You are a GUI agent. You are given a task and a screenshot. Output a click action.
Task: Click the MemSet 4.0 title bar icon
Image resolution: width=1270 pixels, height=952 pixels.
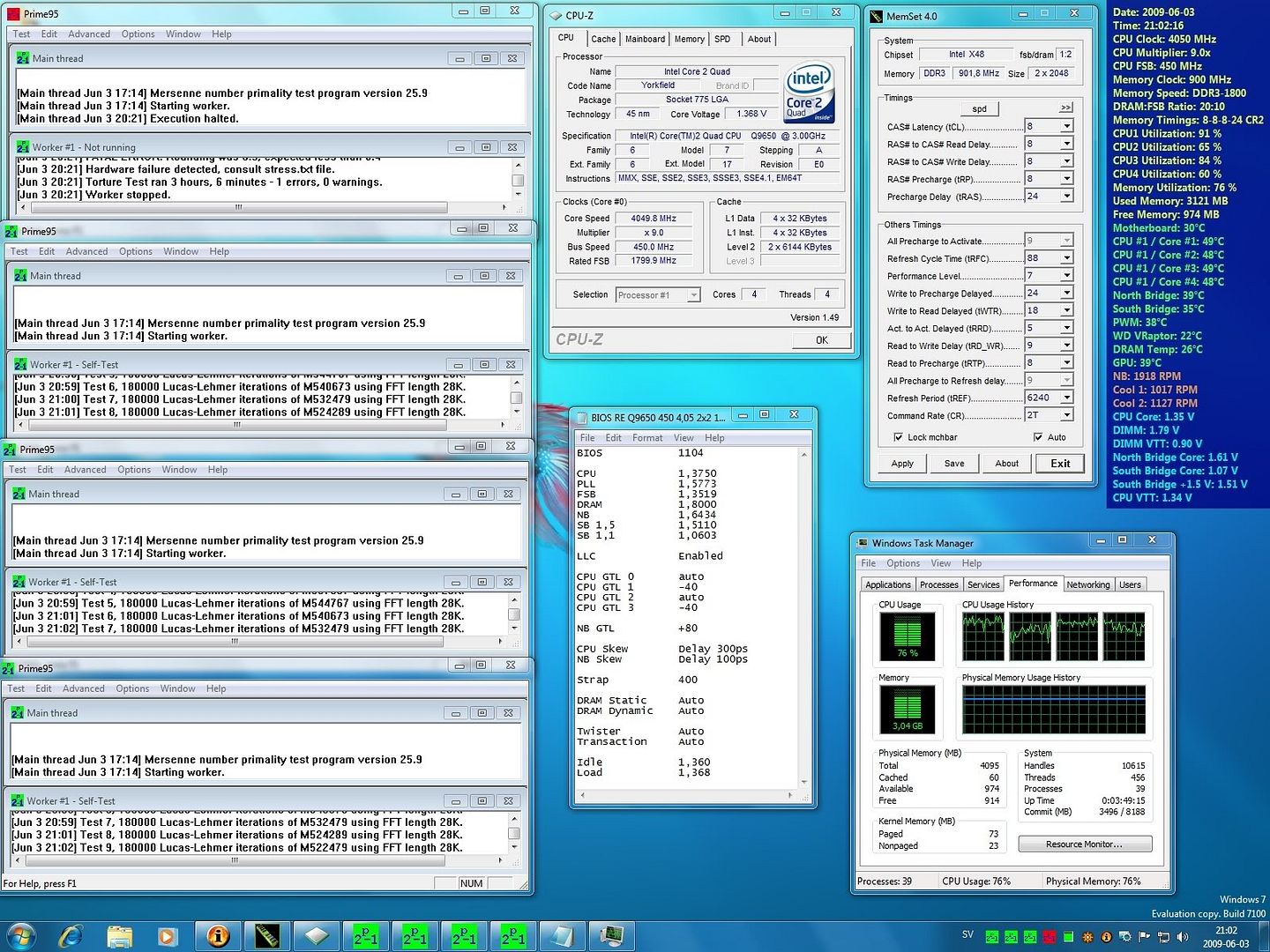tap(876, 15)
